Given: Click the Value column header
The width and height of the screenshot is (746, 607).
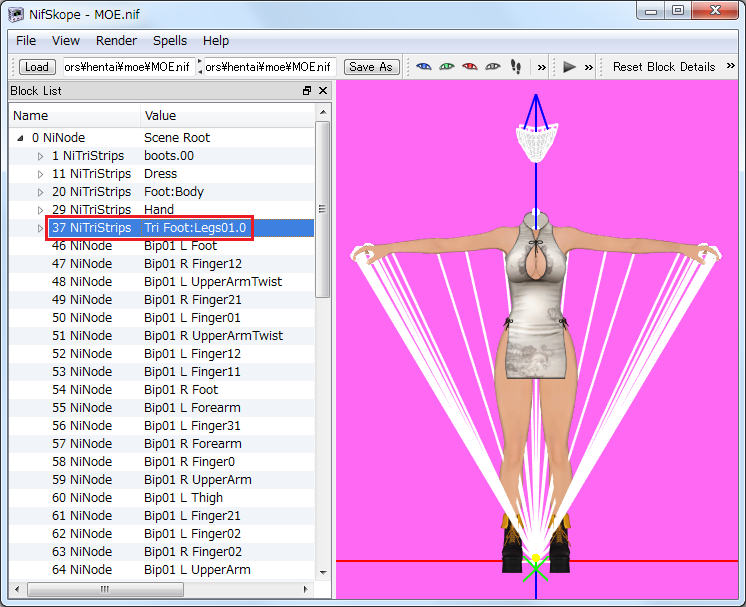Looking at the screenshot, I should [x=227, y=116].
